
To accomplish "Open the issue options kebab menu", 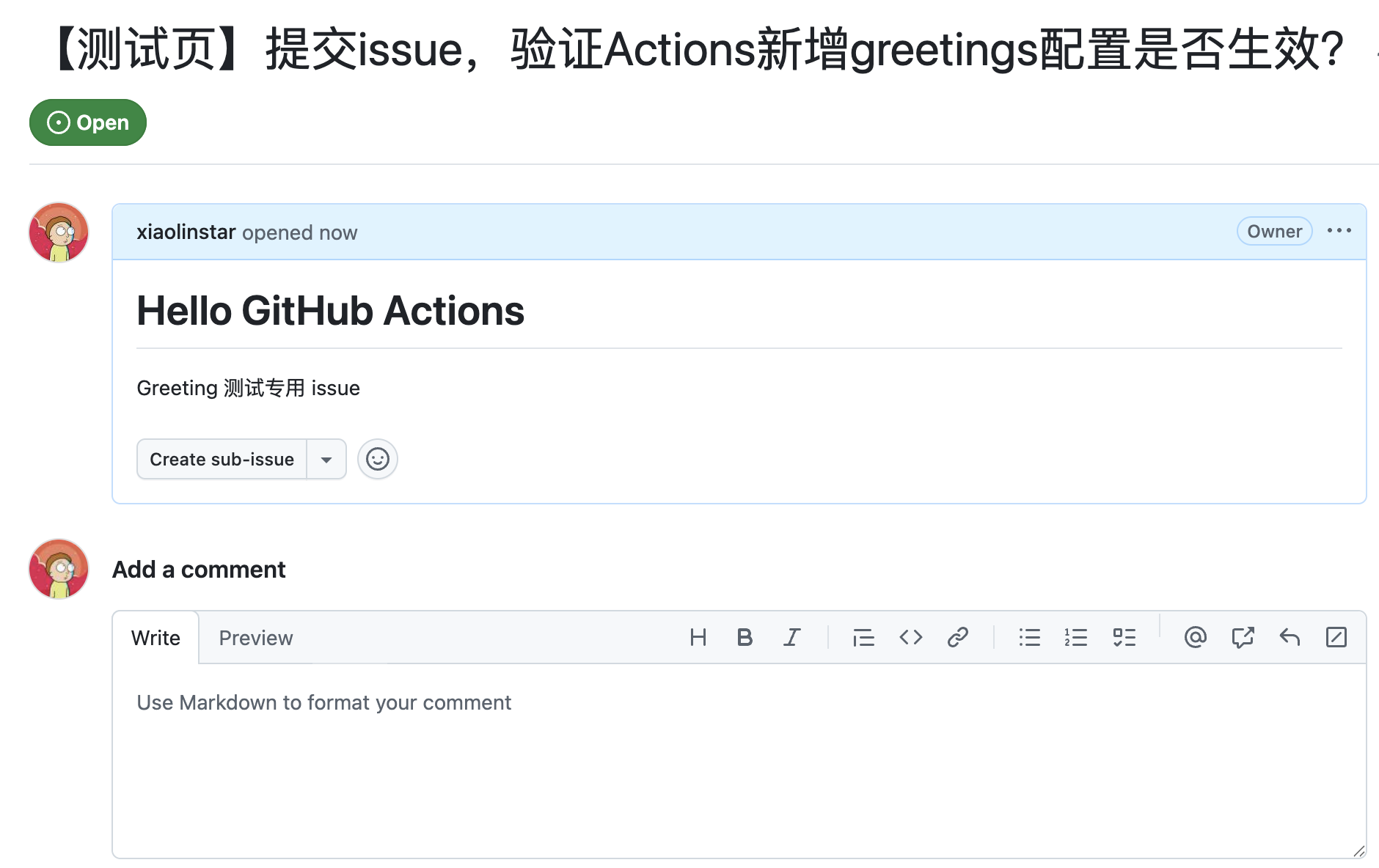I will tap(1339, 231).
